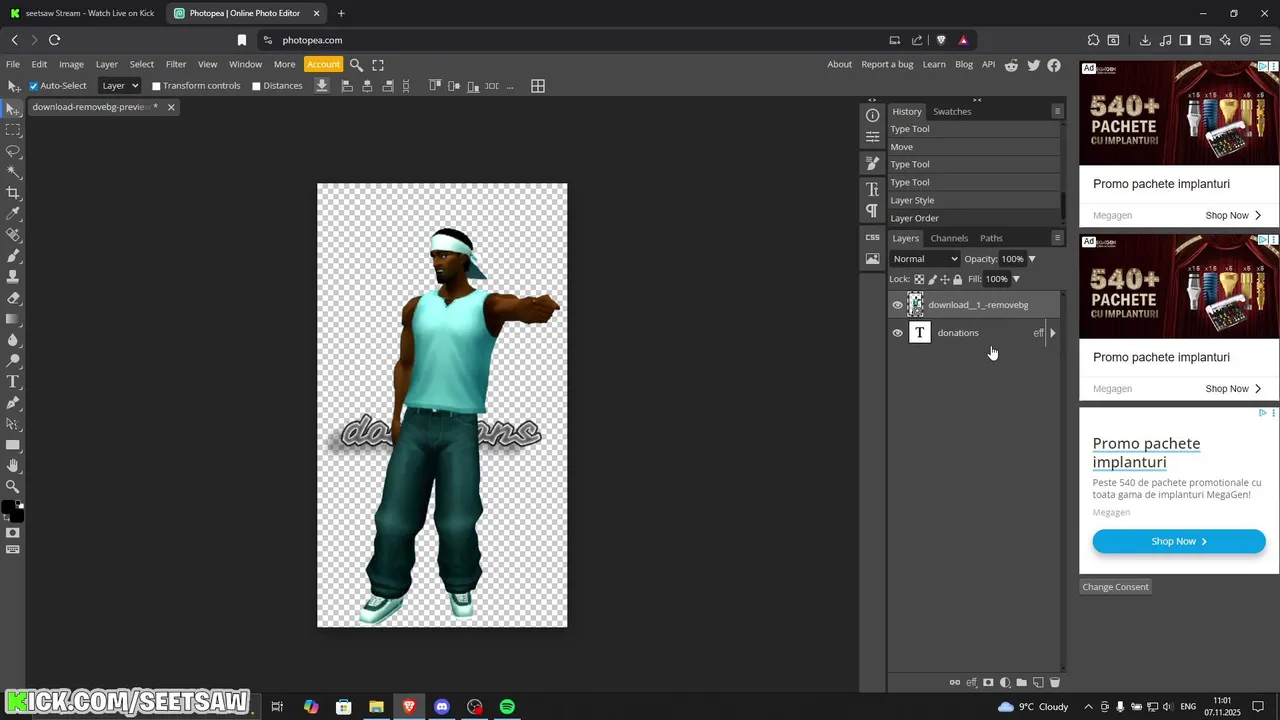Image resolution: width=1280 pixels, height=720 pixels.
Task: Align left edges icon in options bar
Action: click(x=347, y=86)
